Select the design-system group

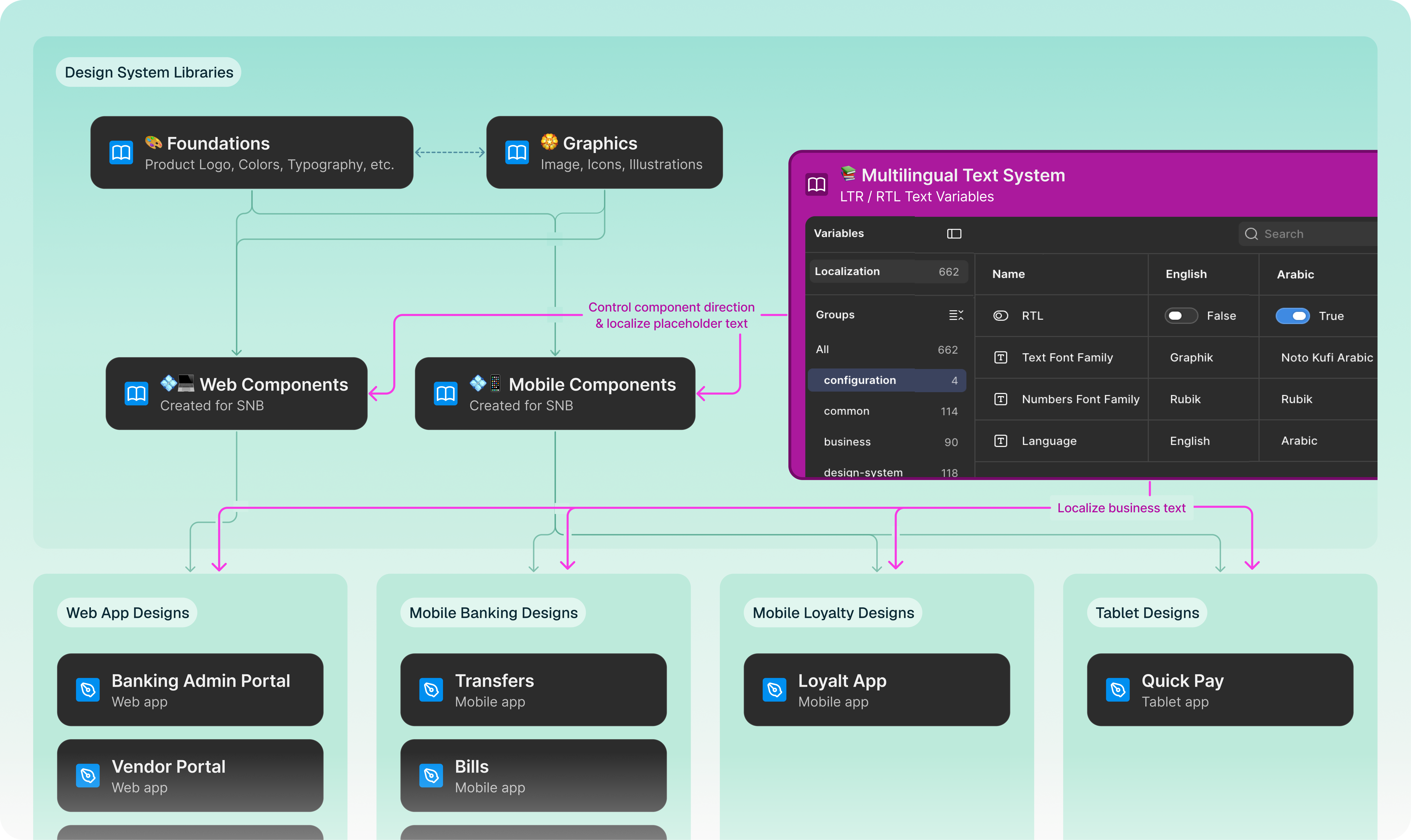tap(887, 472)
